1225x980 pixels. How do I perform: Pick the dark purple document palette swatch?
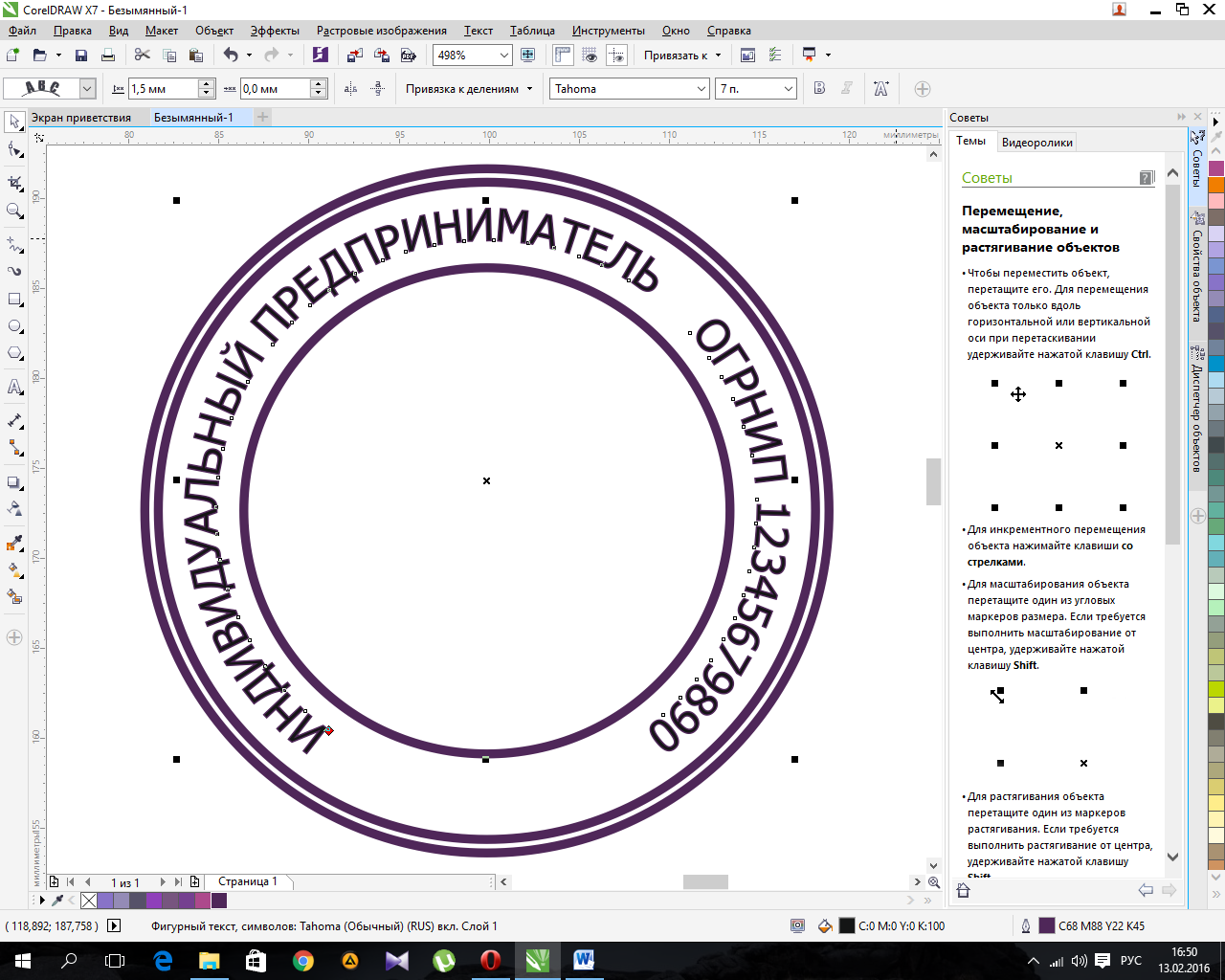point(219,901)
